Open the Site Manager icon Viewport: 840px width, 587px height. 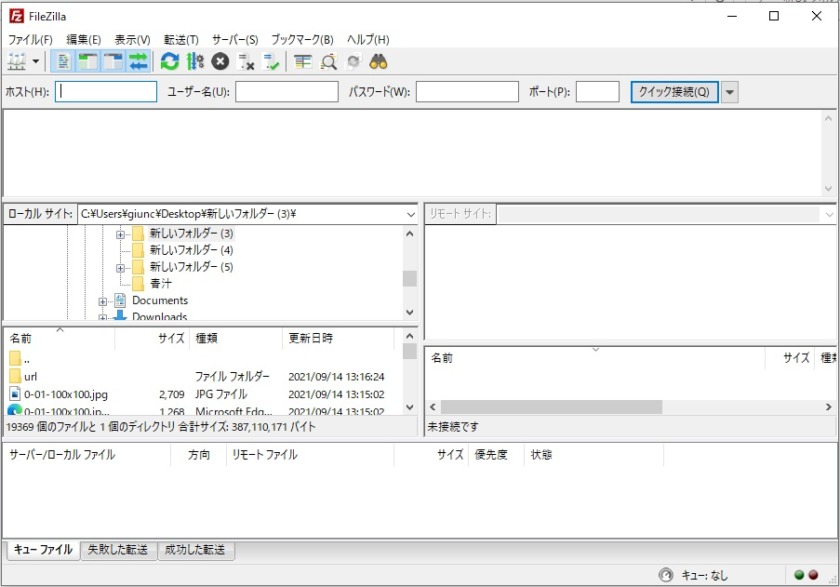(x=17, y=62)
